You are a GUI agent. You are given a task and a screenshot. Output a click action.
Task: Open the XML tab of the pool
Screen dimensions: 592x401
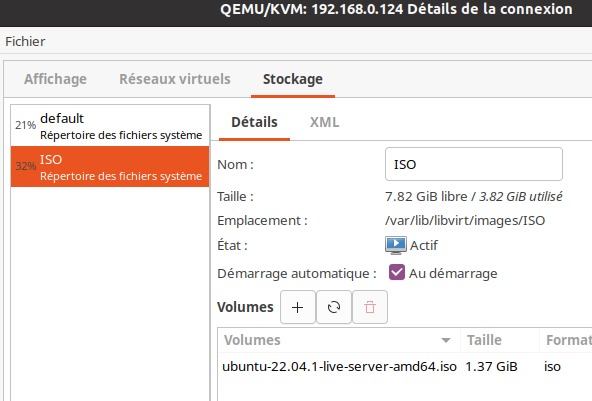(324, 122)
